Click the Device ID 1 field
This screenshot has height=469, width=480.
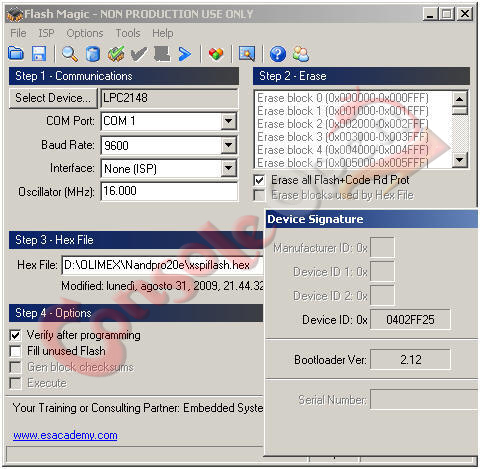pyautogui.click(x=382, y=272)
